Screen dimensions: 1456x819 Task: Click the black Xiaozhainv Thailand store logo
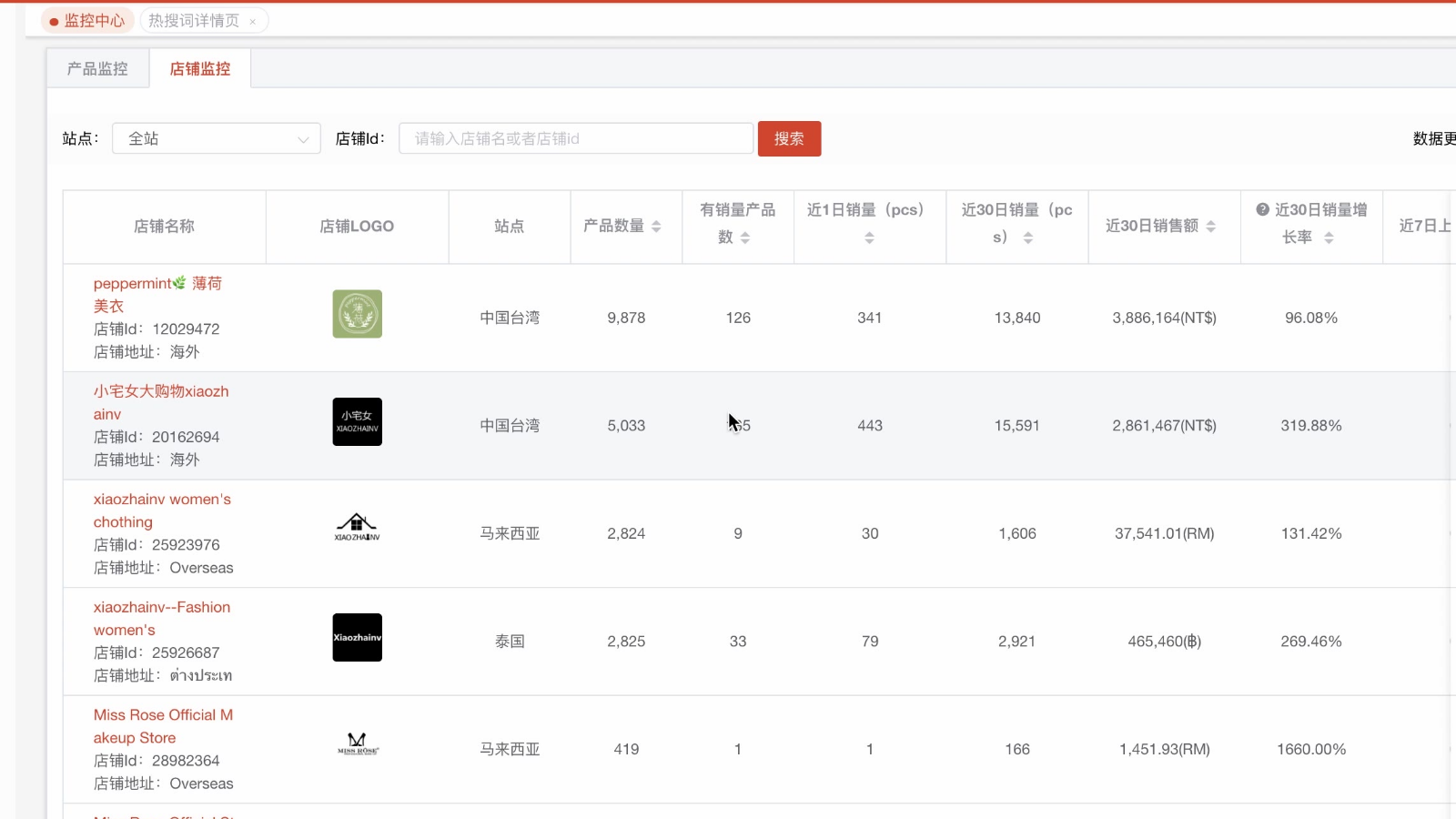(x=357, y=637)
